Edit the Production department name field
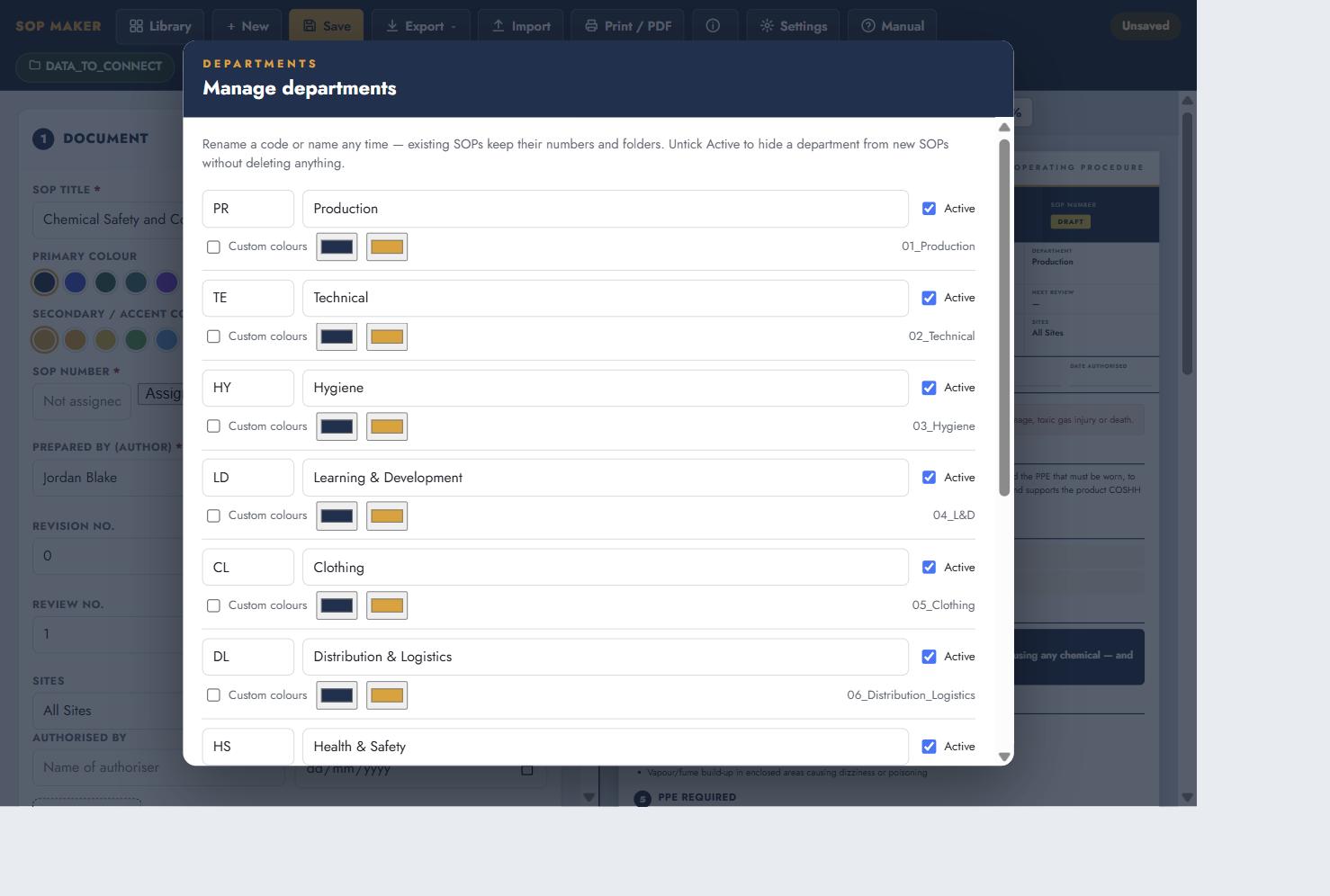This screenshot has height=896, width=1330. pos(606,209)
